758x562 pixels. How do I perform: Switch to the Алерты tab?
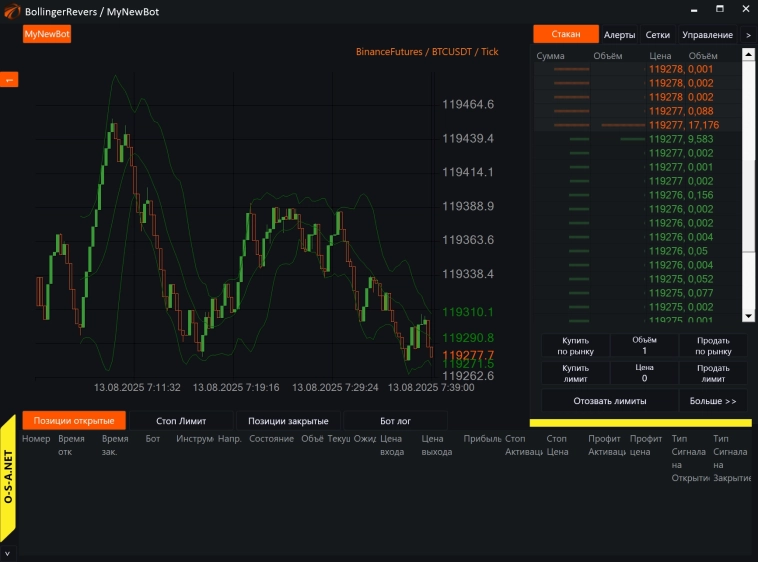click(x=619, y=35)
